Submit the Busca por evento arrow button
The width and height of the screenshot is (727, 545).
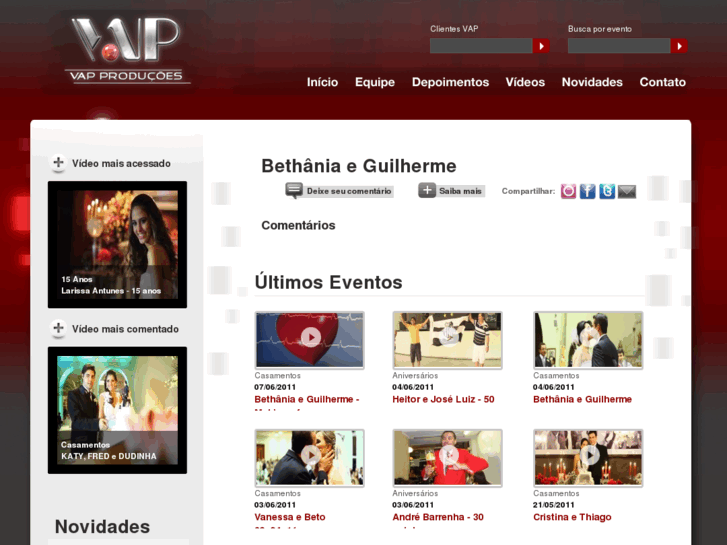coord(679,46)
